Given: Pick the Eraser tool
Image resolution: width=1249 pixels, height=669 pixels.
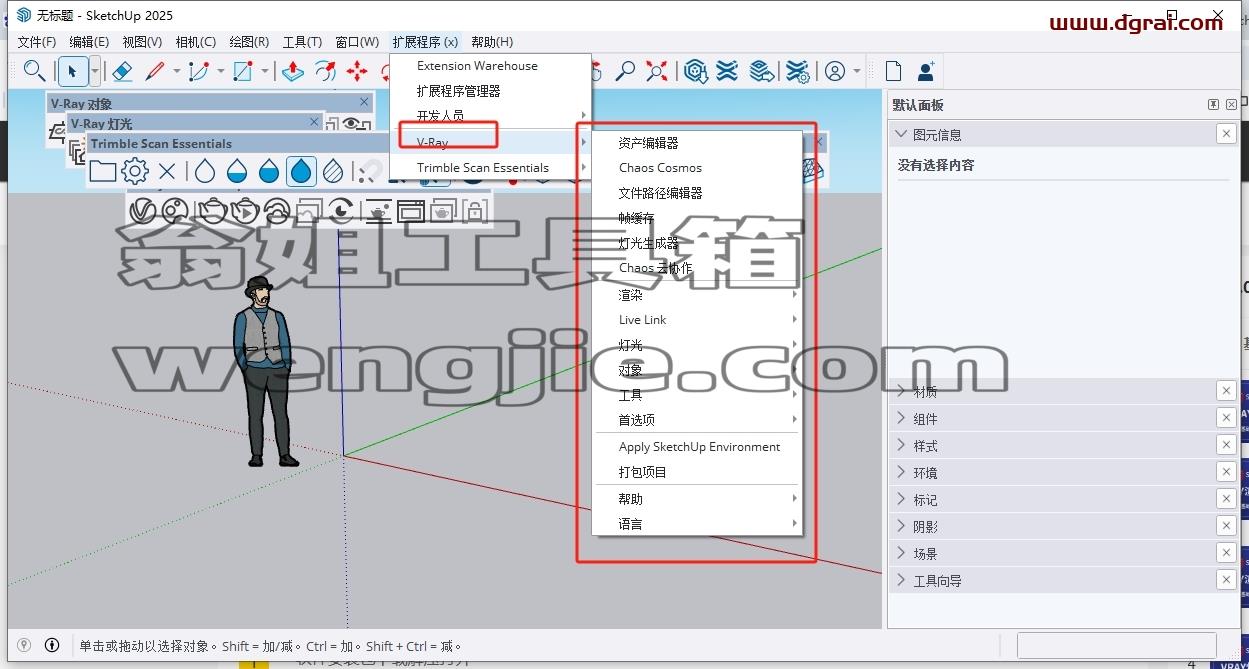Looking at the screenshot, I should coord(122,71).
